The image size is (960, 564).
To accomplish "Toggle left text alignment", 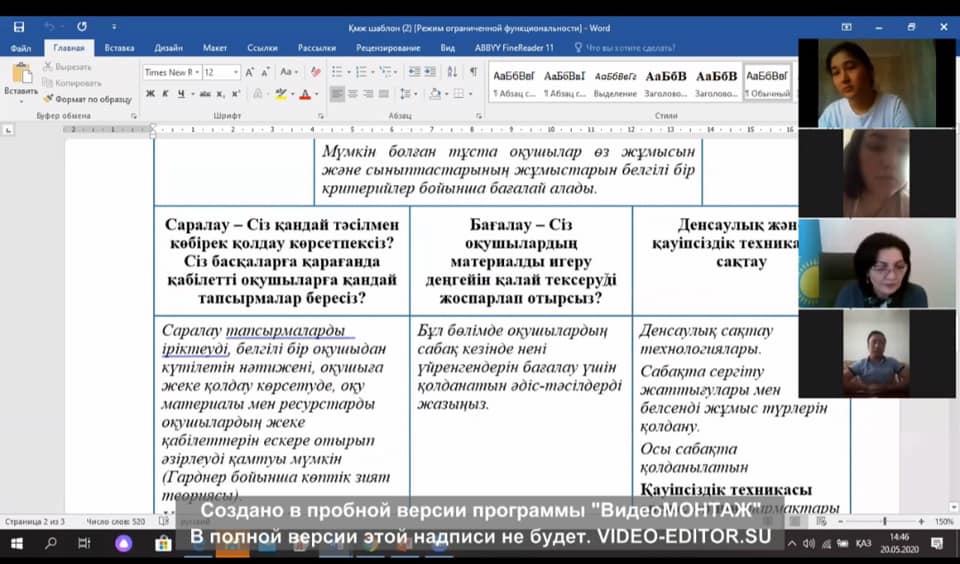I will click(x=337, y=94).
